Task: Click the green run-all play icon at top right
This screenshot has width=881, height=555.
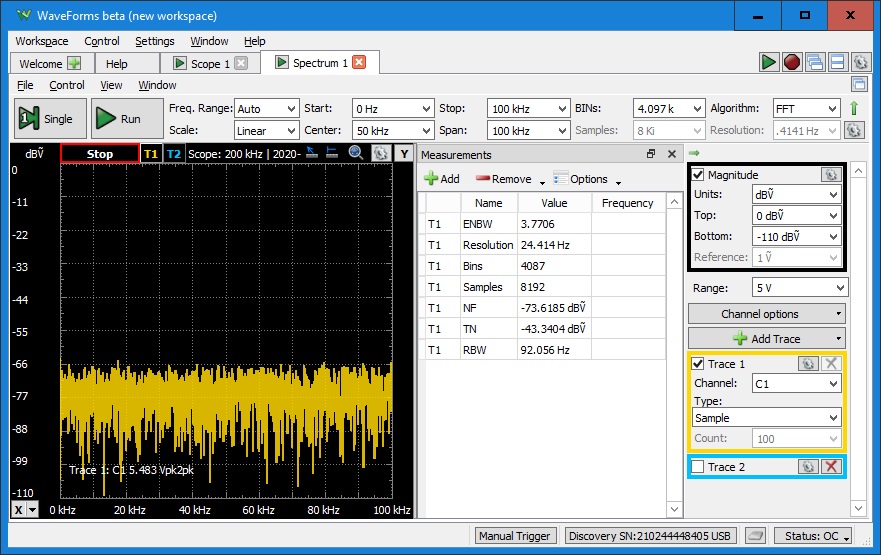Action: coord(768,63)
